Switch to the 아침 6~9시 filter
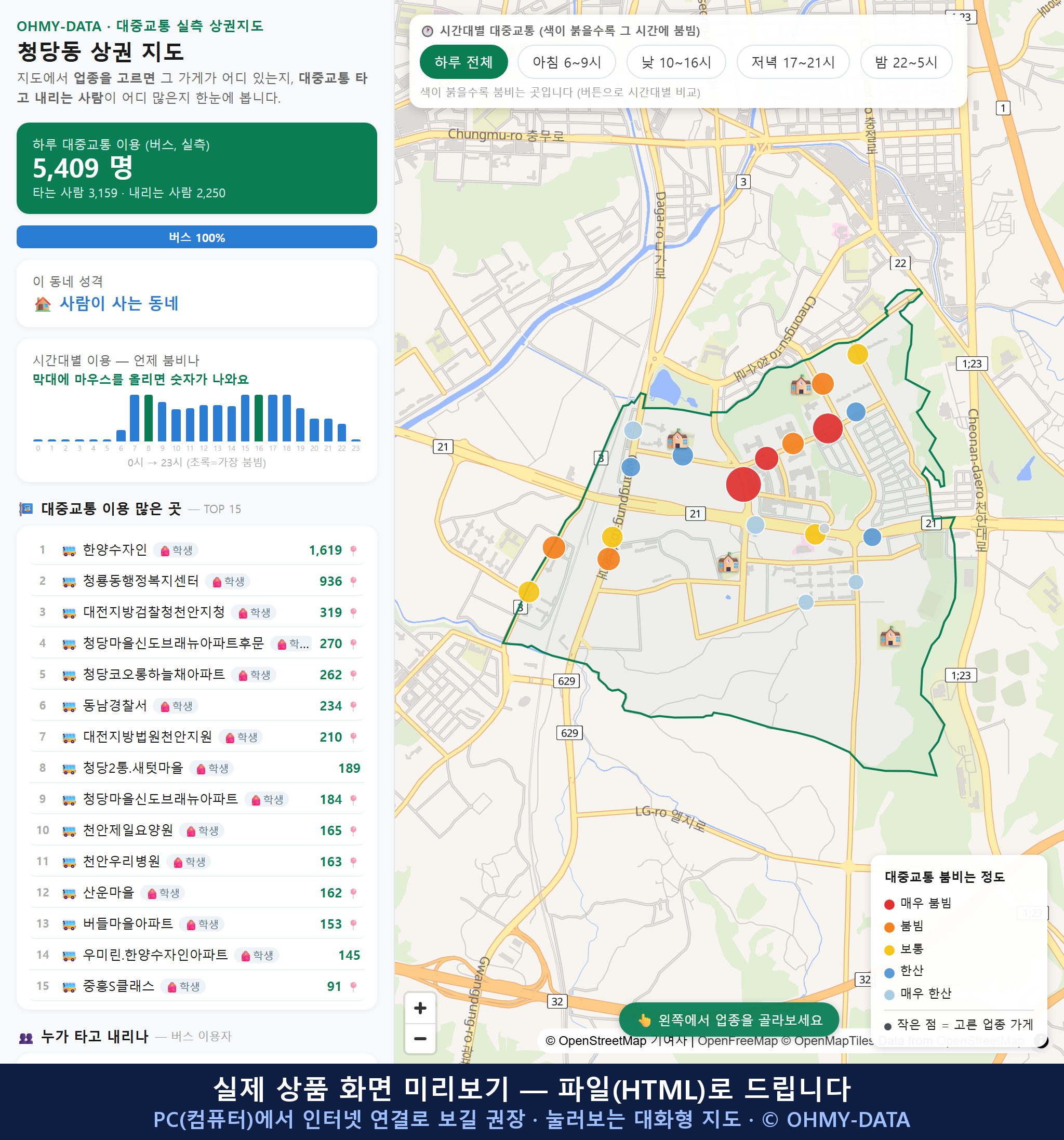Viewport: 1064px width, 1140px height. coord(567,62)
